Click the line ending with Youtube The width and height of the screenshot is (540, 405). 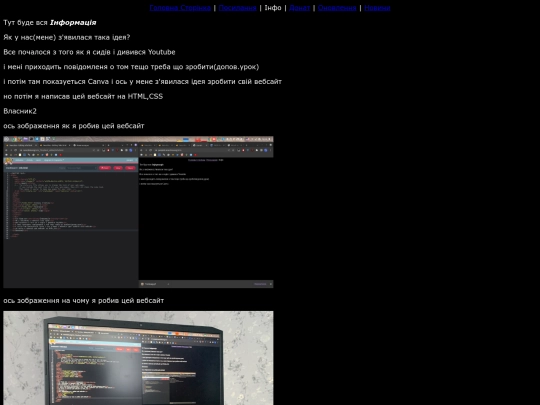coord(89,52)
